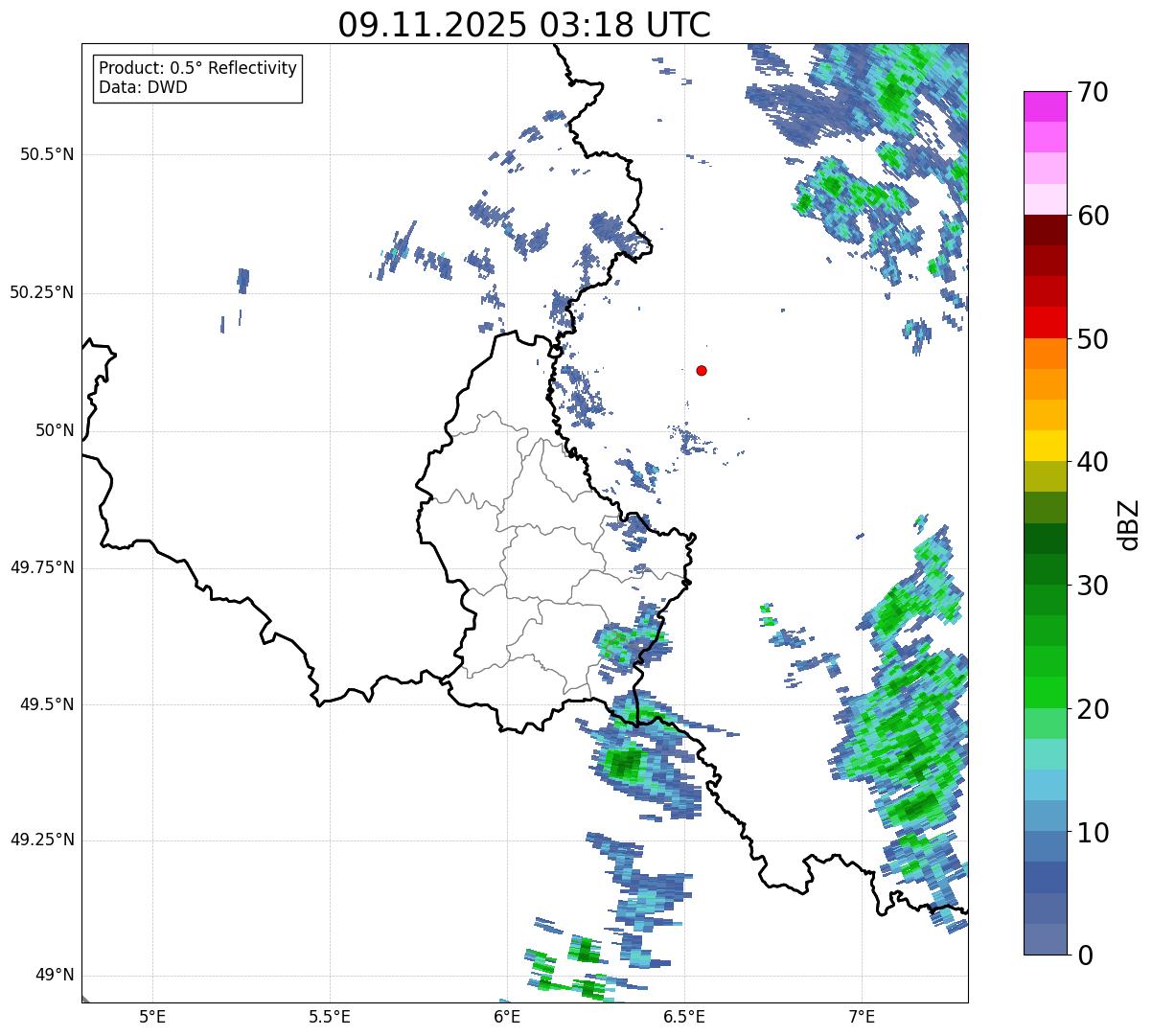Click the colorbar tick label 10
The height and width of the screenshot is (1036, 1152).
pos(1093,832)
